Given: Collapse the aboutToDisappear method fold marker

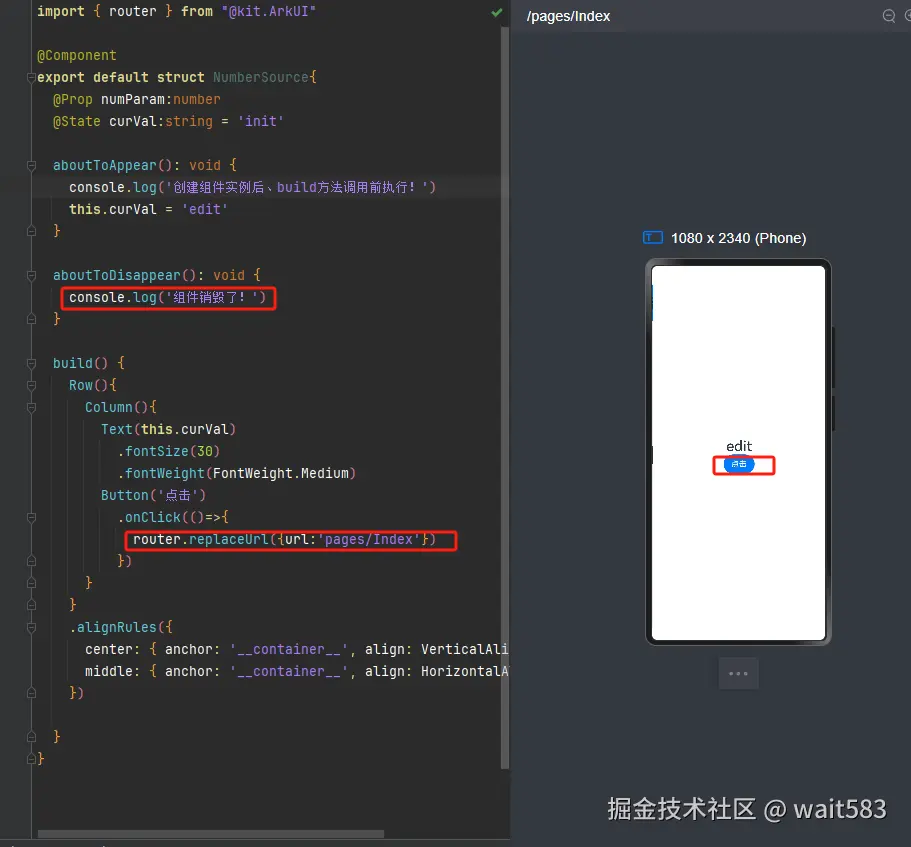Looking at the screenshot, I should tap(31, 275).
